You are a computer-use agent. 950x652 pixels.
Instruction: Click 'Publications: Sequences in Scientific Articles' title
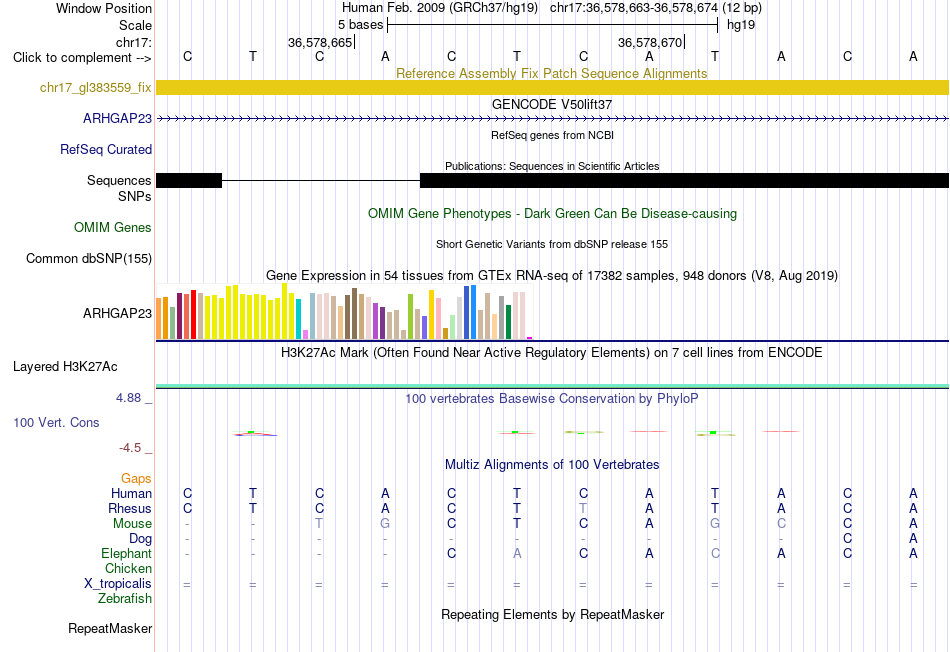(x=552, y=166)
